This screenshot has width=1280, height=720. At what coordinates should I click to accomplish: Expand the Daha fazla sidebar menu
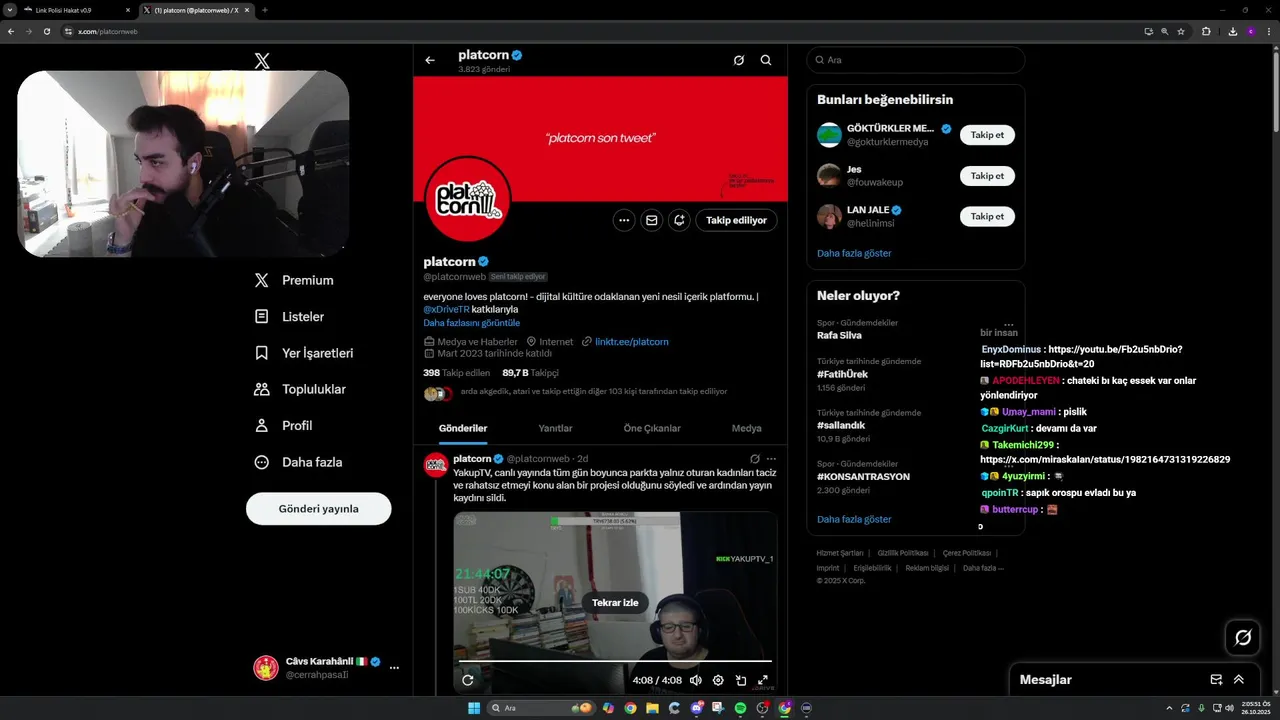tap(298, 462)
